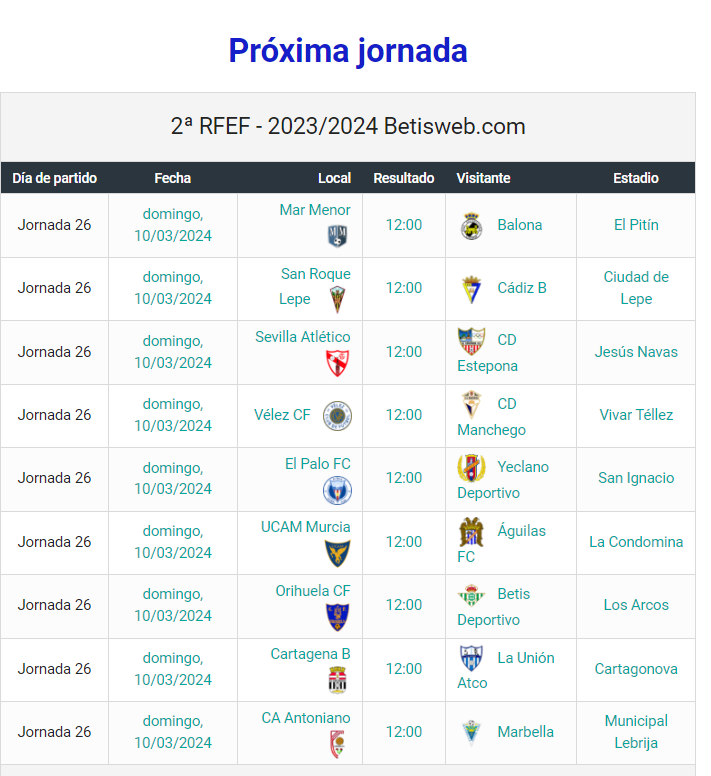
Task: Click the Vélez CF round badge
Action: tap(337, 416)
